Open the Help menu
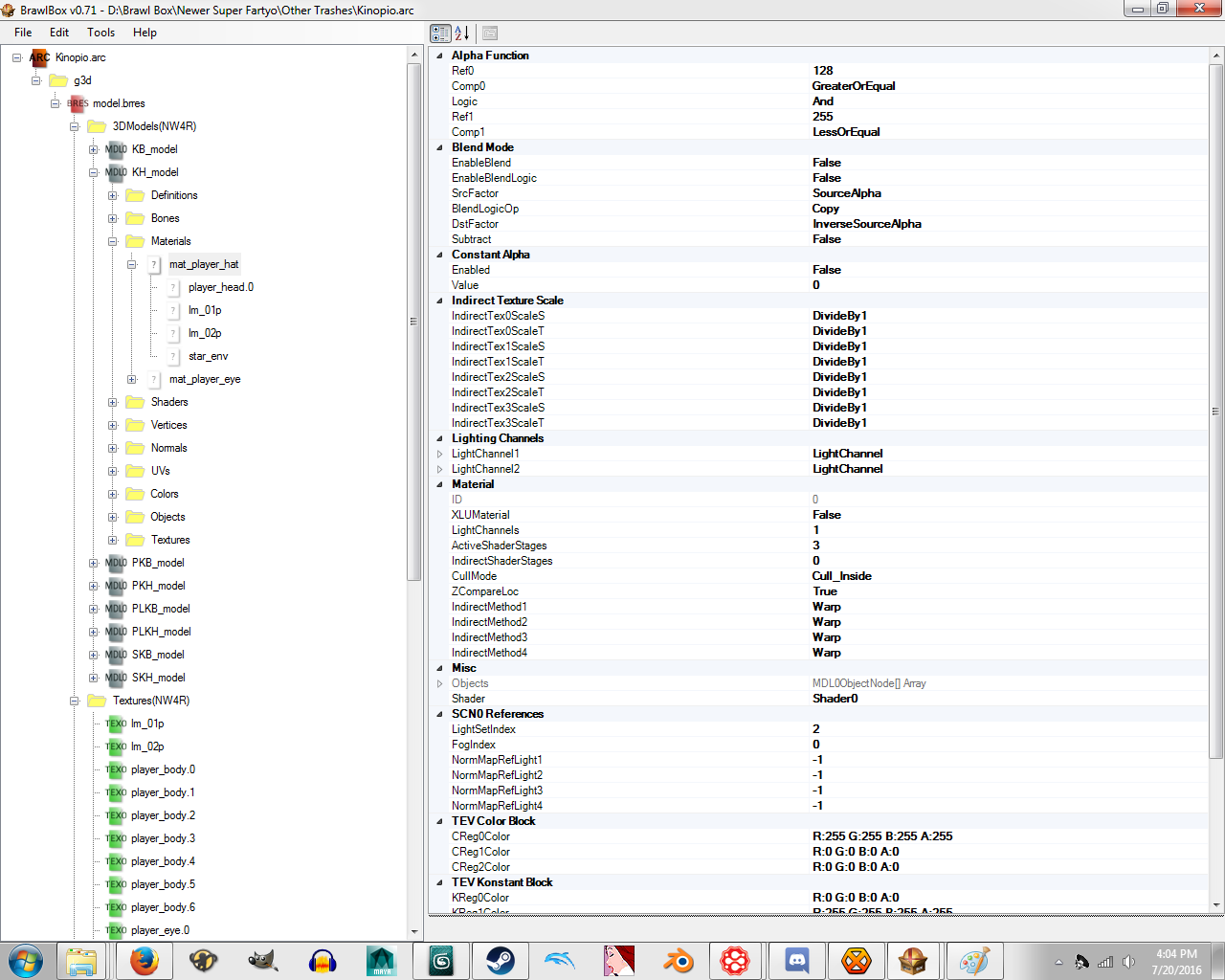This screenshot has height=980, width=1225. pyautogui.click(x=145, y=33)
